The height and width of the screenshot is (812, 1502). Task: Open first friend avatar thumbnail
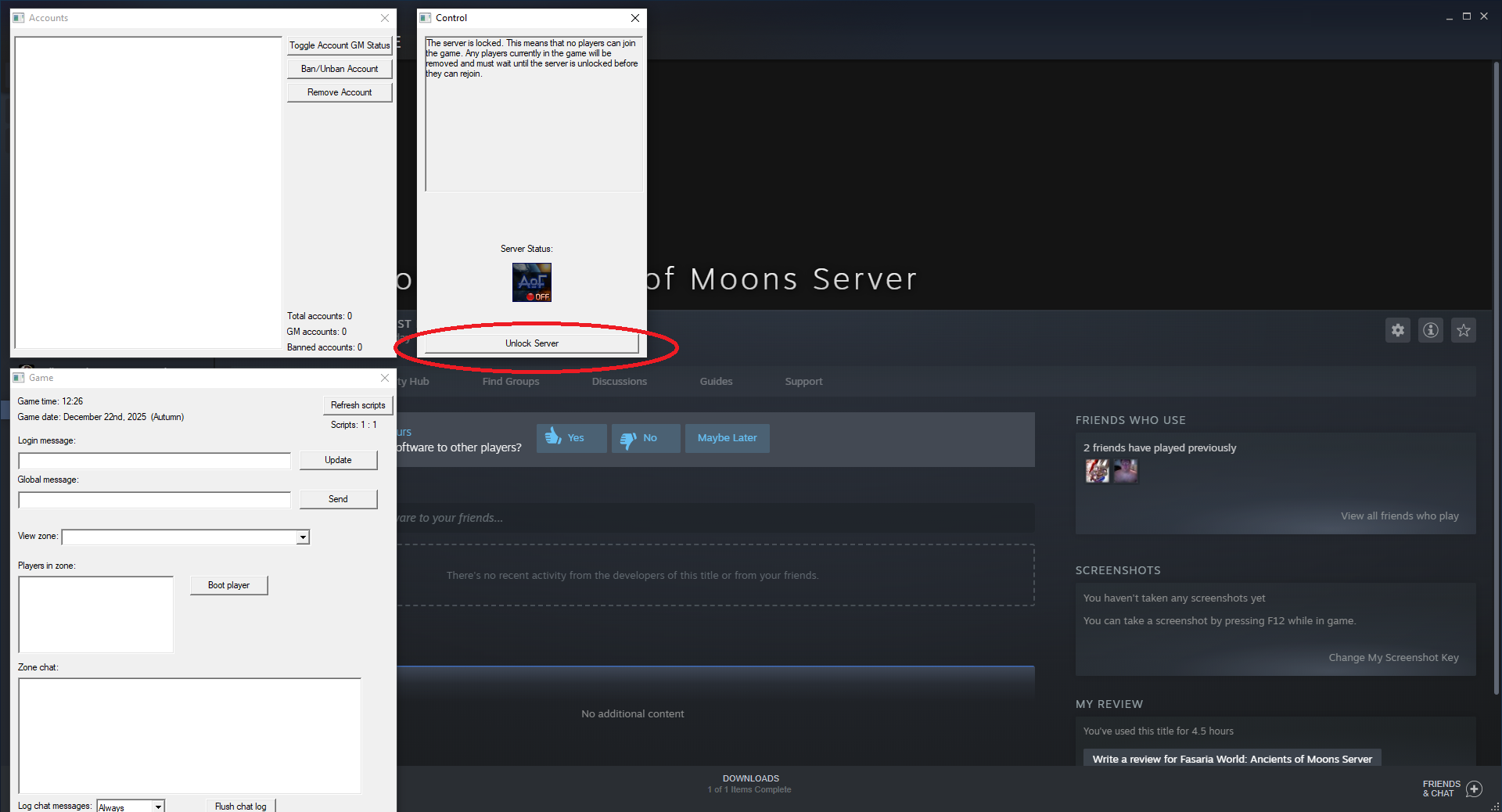[1098, 471]
